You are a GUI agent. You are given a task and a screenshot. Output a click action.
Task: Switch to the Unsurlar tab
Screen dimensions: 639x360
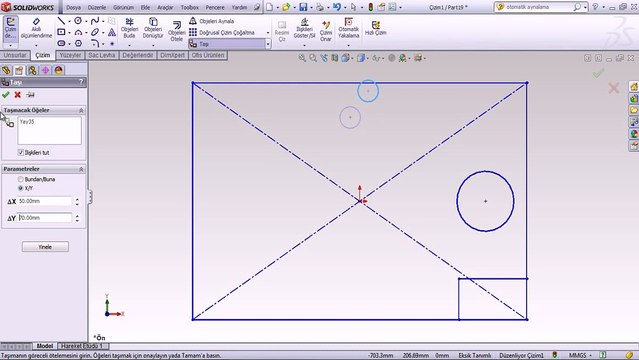pyautogui.click(x=15, y=55)
